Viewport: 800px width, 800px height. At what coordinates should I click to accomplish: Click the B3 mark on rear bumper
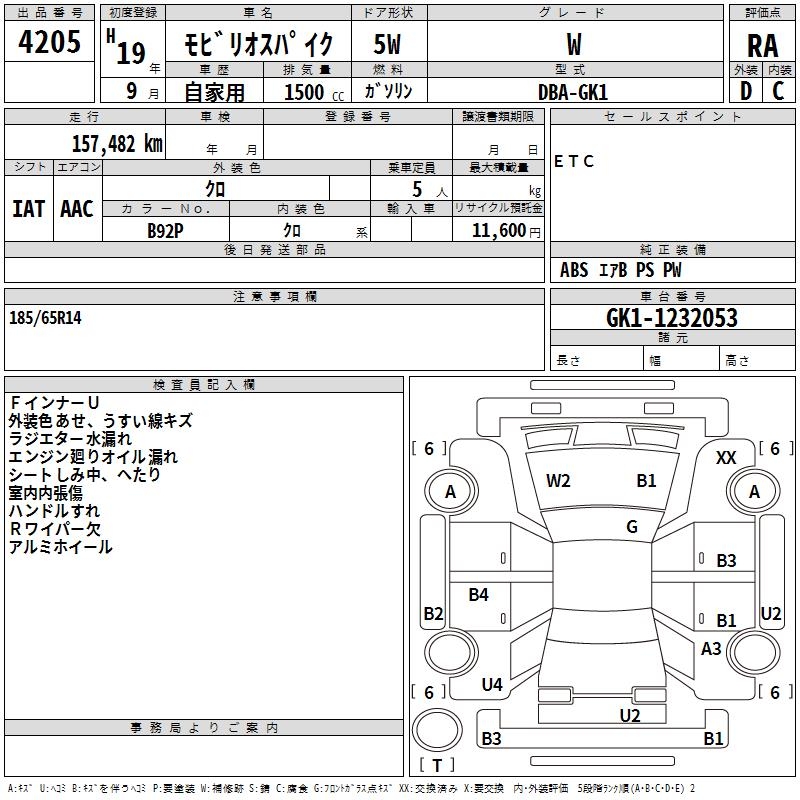coord(491,738)
